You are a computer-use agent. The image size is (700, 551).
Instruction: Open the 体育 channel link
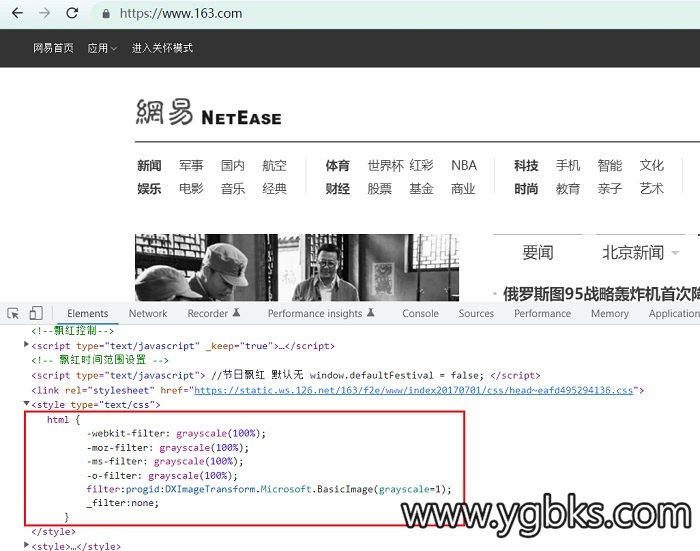click(x=338, y=166)
